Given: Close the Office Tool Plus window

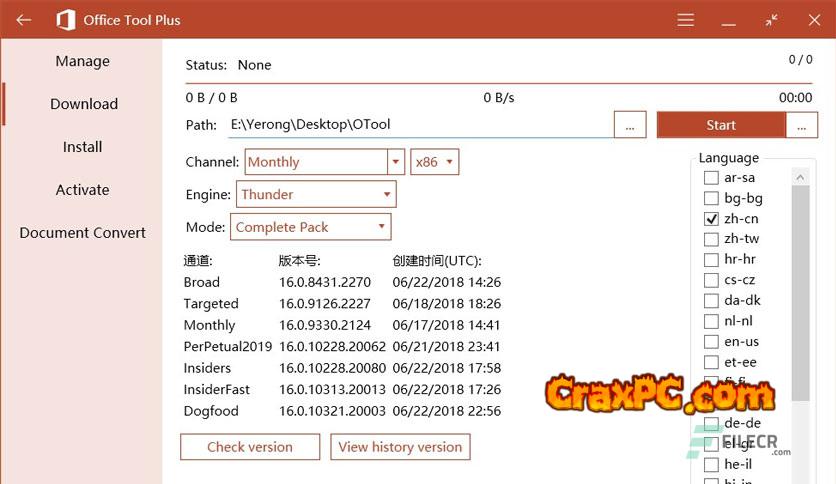Looking at the screenshot, I should pos(814,20).
